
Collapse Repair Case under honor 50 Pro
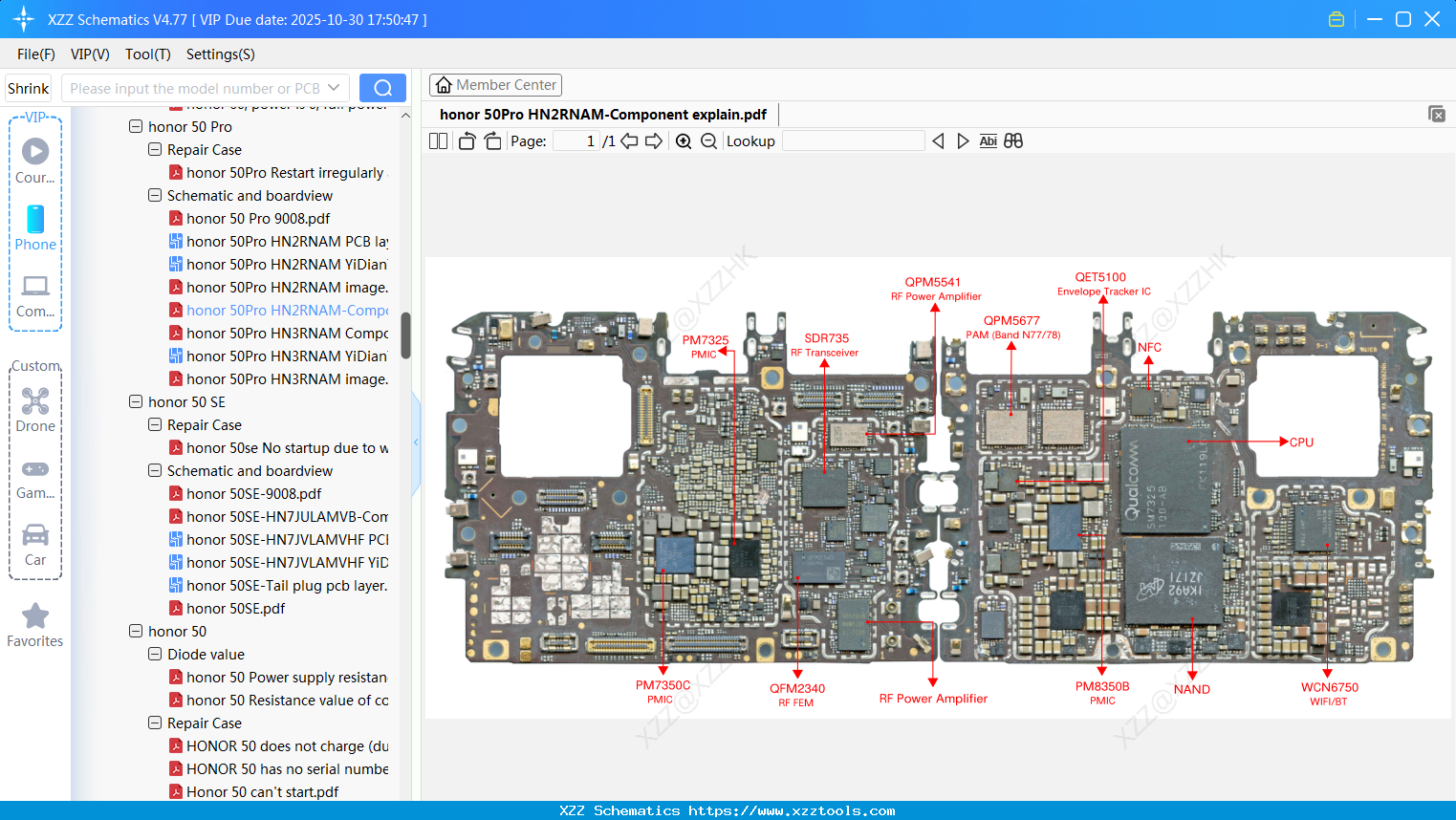pyautogui.click(x=155, y=149)
